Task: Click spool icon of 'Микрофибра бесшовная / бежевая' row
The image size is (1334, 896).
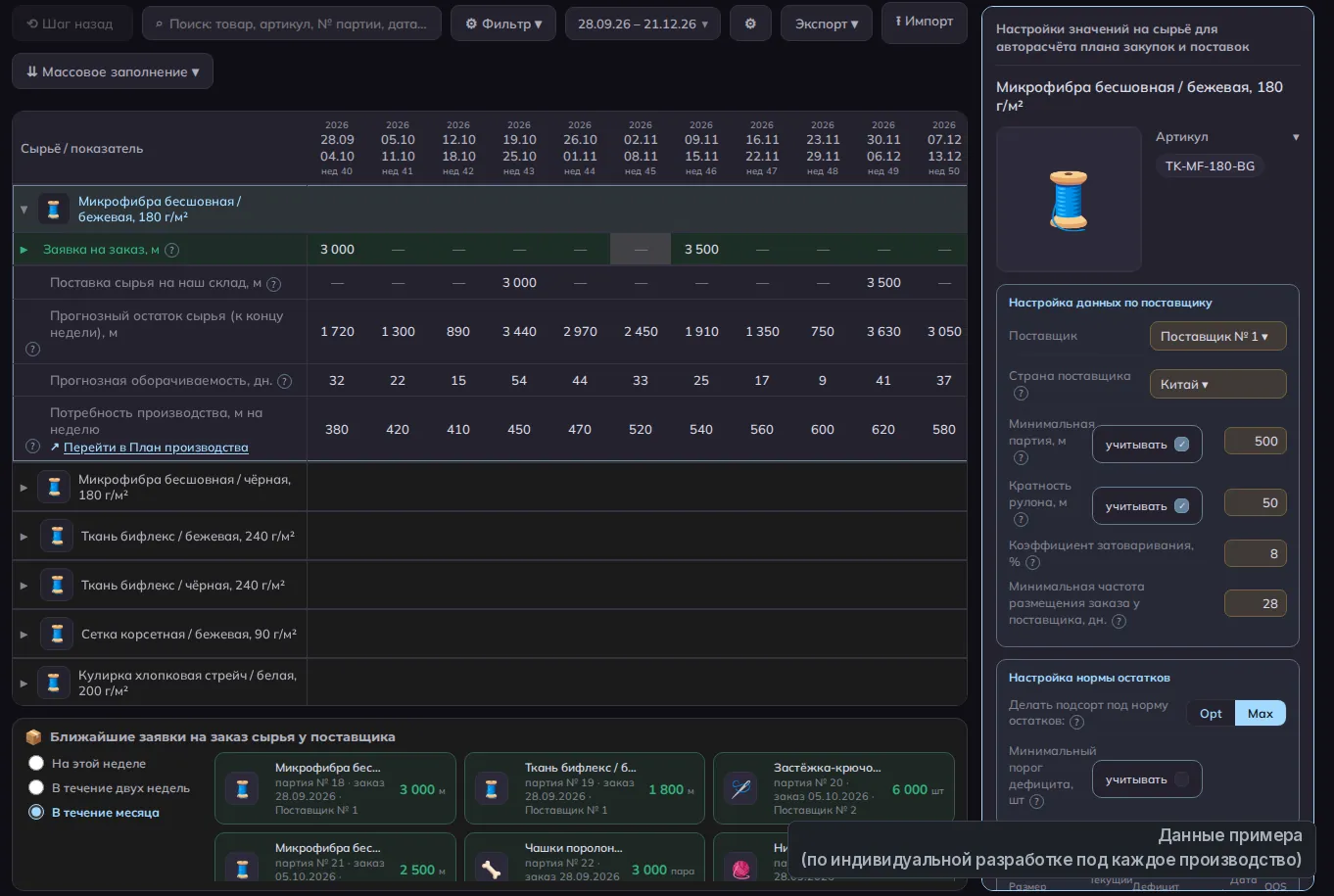Action: (54, 209)
